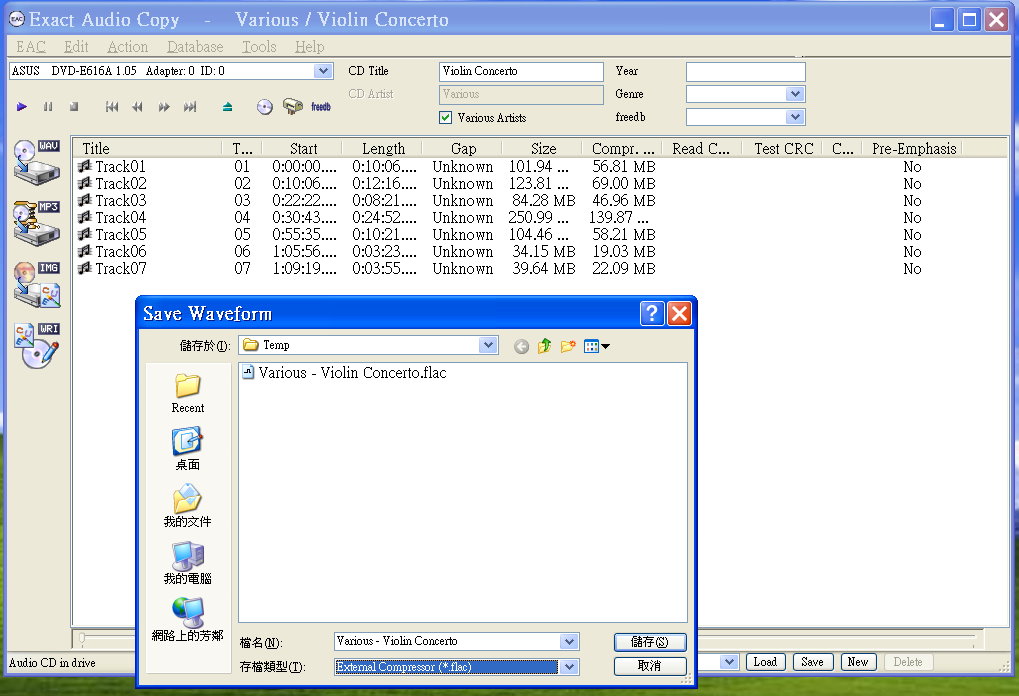Viewport: 1019px width, 696px height.
Task: Expand the 存檔類型 file type dropdown
Action: tap(569, 667)
